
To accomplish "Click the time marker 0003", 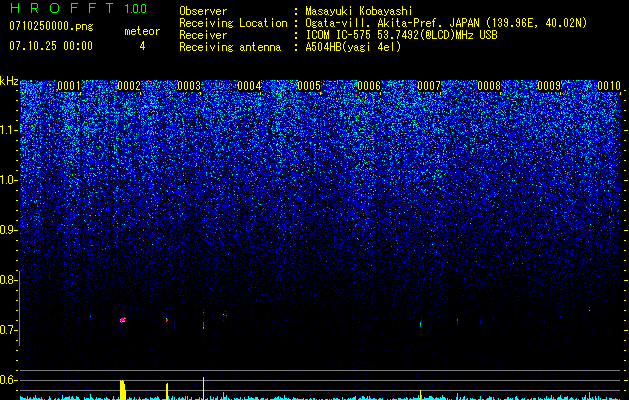I will point(189,86).
